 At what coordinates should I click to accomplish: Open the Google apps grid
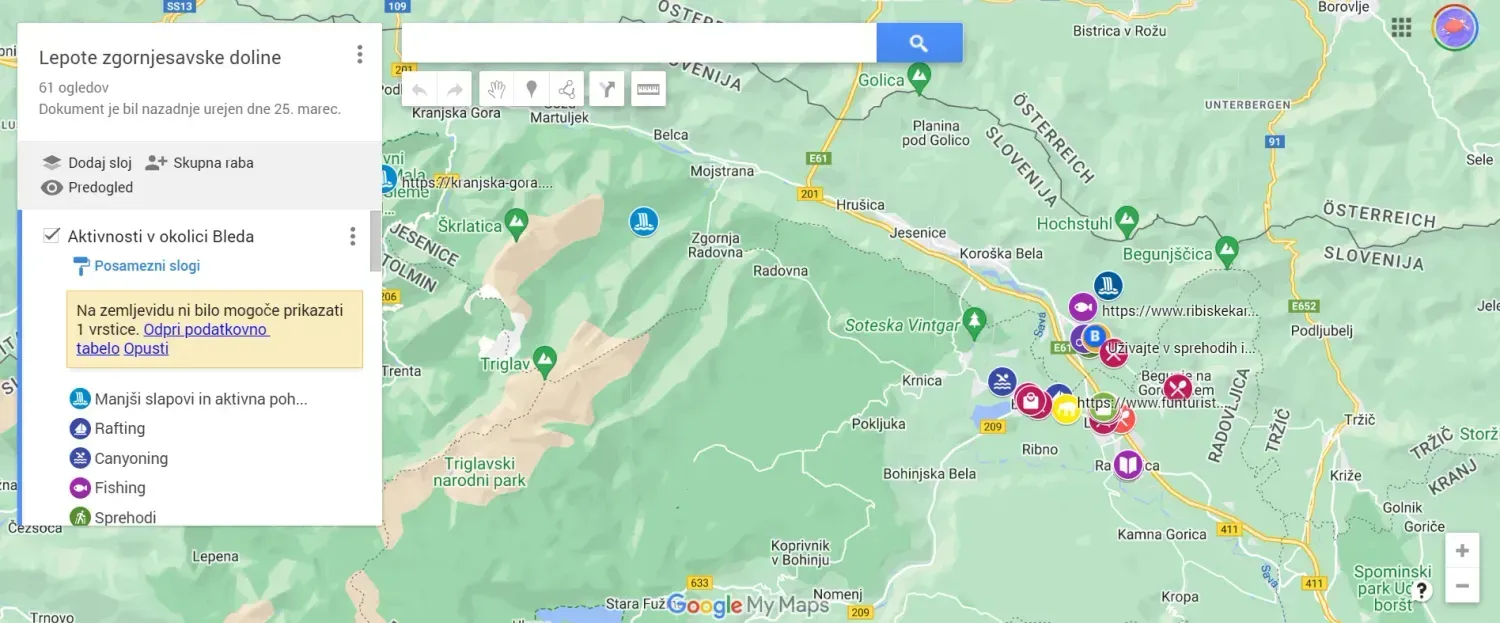(1401, 27)
